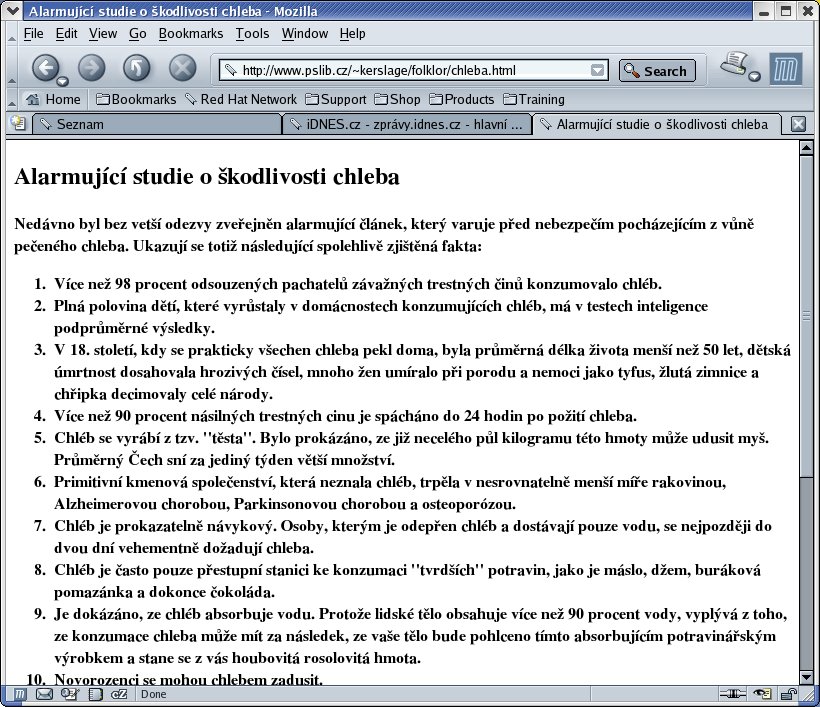The image size is (820, 707).
Task: Toggle the online/offline plug icon
Action: tap(733, 694)
